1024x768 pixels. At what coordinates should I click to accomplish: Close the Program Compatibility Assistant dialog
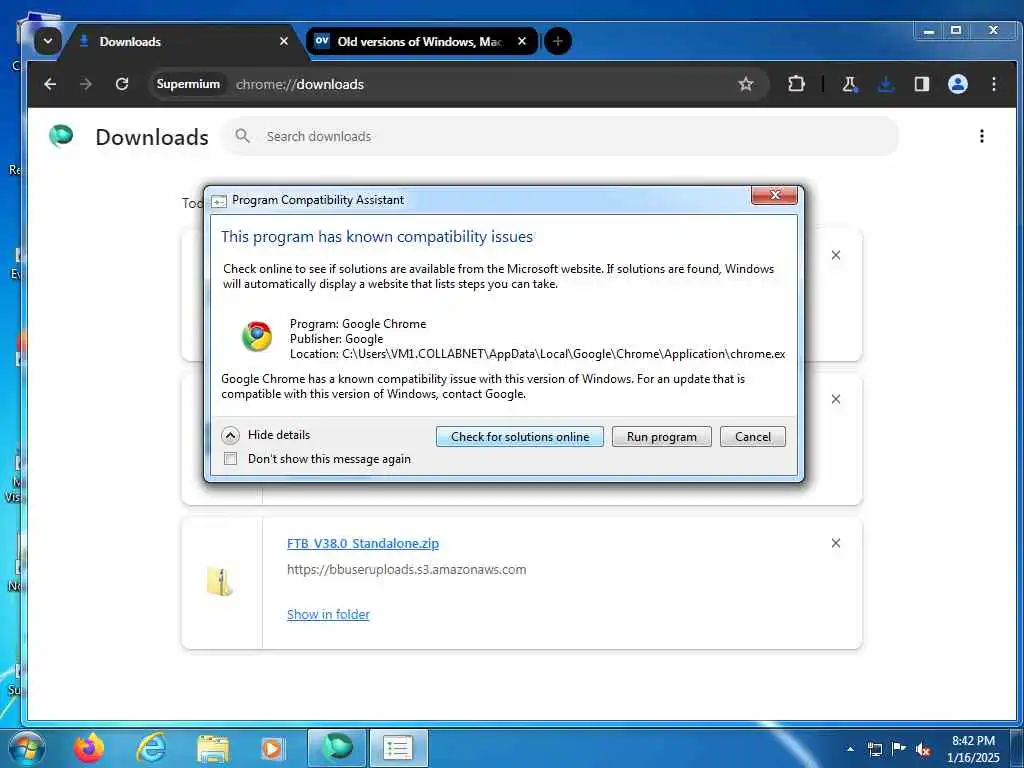point(774,195)
